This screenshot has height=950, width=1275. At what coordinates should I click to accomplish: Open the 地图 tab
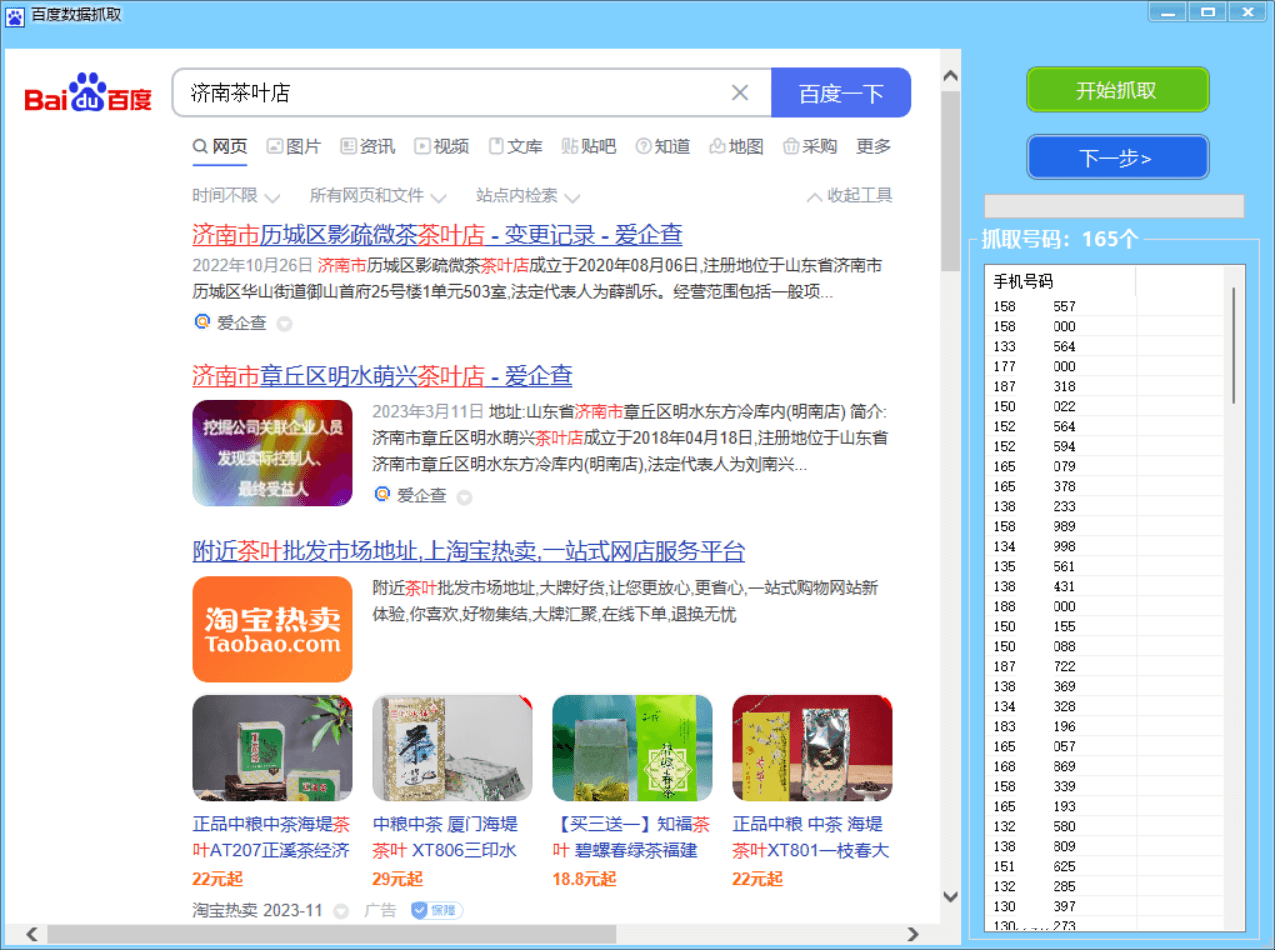(737, 147)
